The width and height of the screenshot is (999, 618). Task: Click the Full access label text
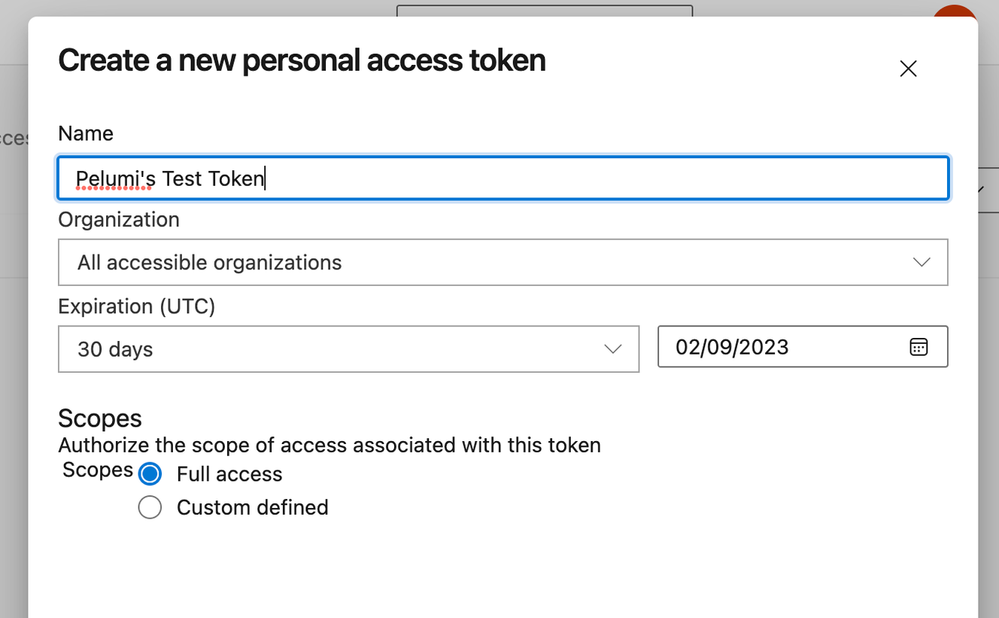coord(229,474)
